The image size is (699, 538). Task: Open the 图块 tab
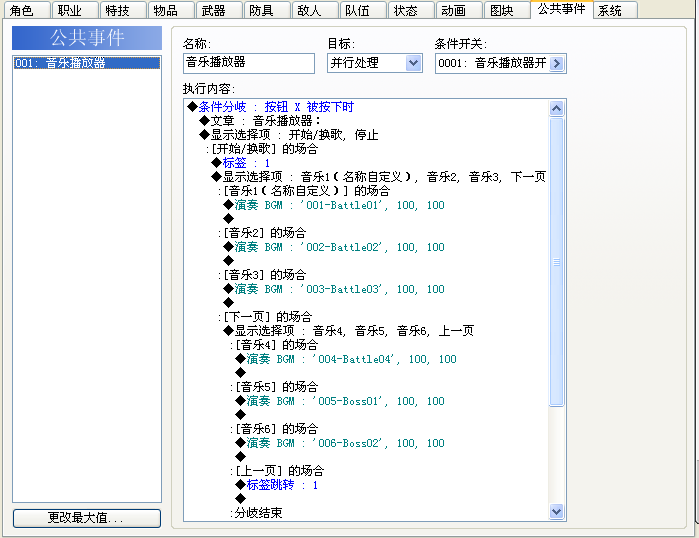[507, 10]
